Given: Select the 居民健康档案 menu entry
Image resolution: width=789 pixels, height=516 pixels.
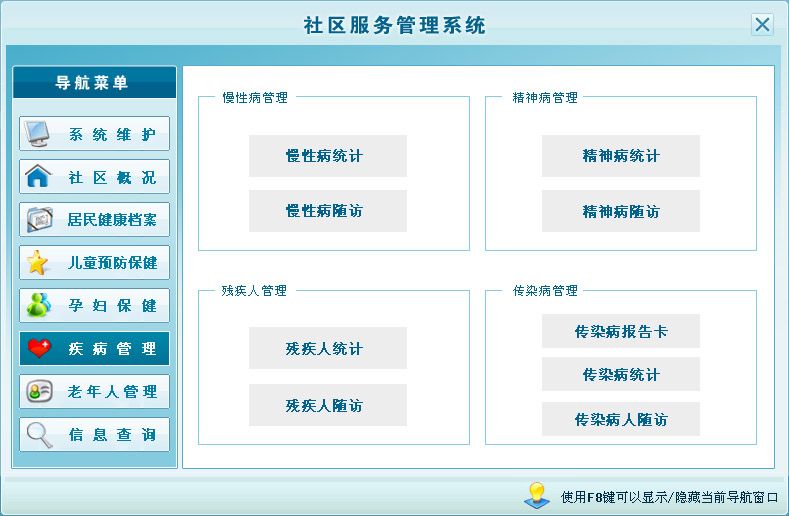Looking at the screenshot, I should pos(95,219).
